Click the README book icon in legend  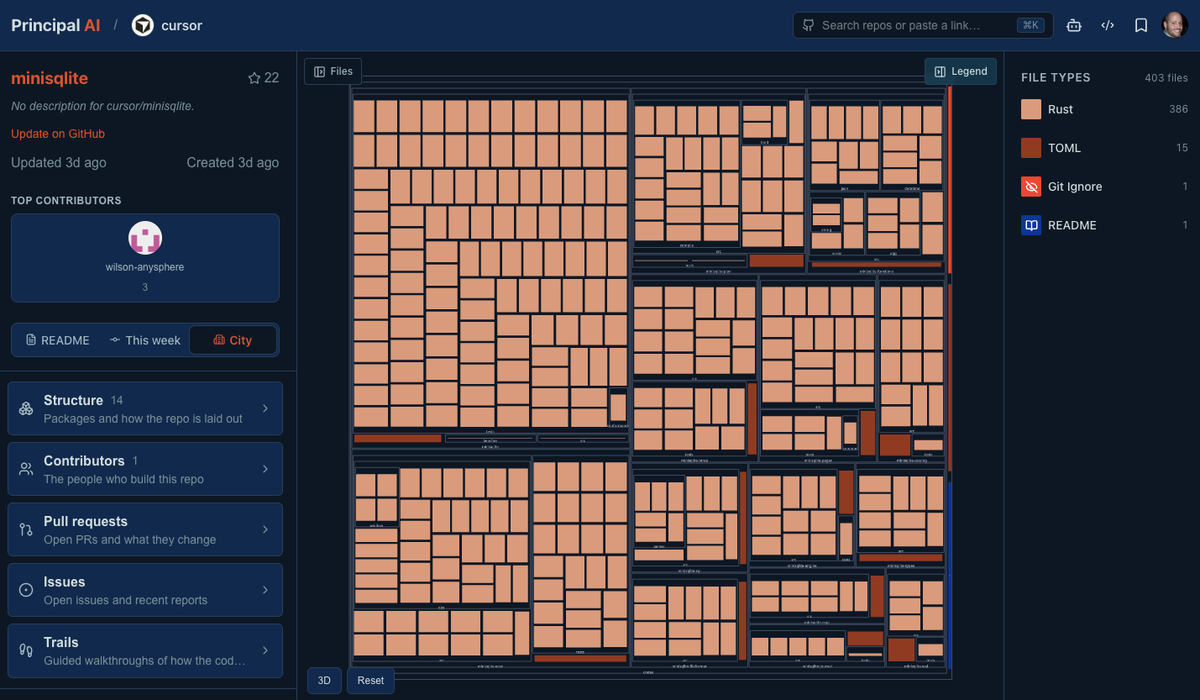pyautogui.click(x=1031, y=225)
